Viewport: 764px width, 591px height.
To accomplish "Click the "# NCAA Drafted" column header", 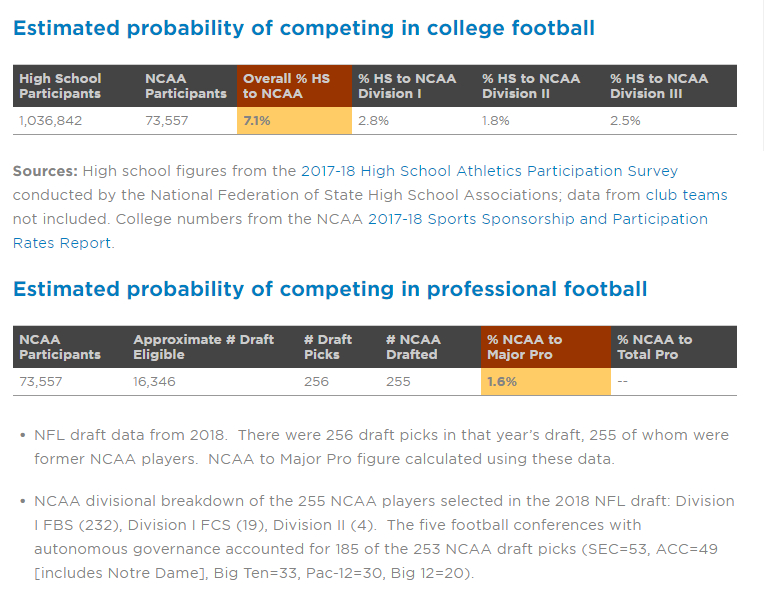I will click(x=413, y=347).
